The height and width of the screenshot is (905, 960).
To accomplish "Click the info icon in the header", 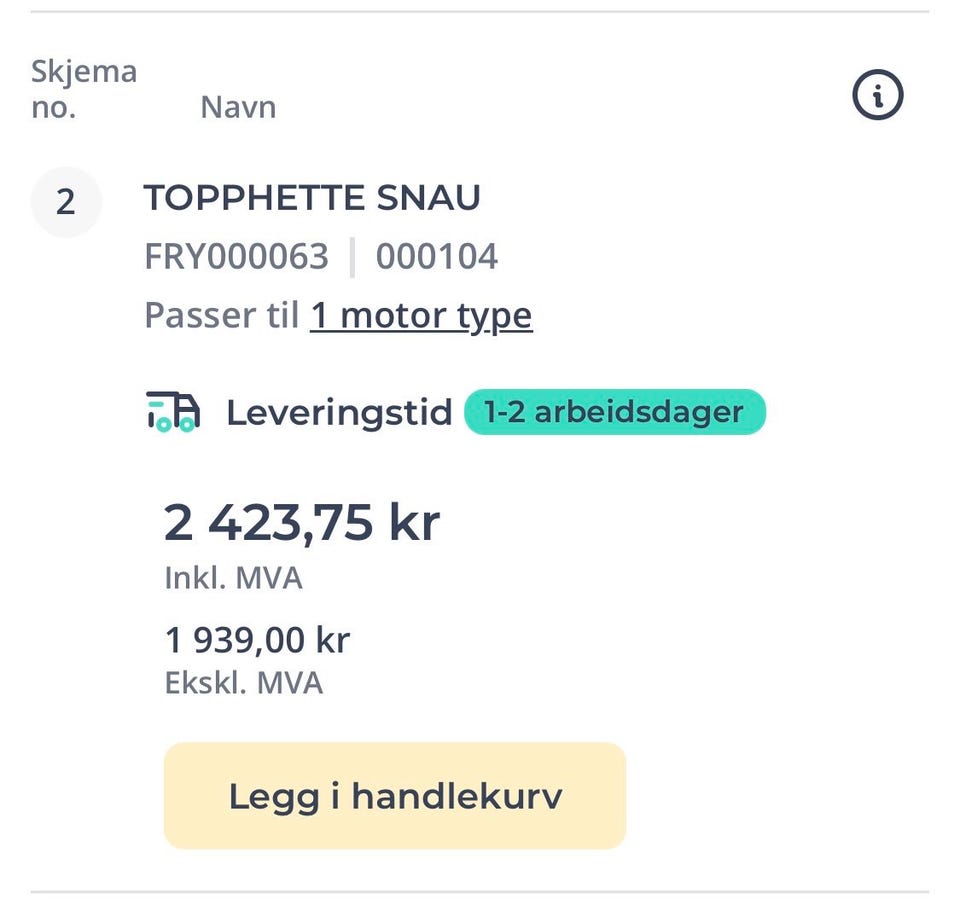I will (877, 96).
